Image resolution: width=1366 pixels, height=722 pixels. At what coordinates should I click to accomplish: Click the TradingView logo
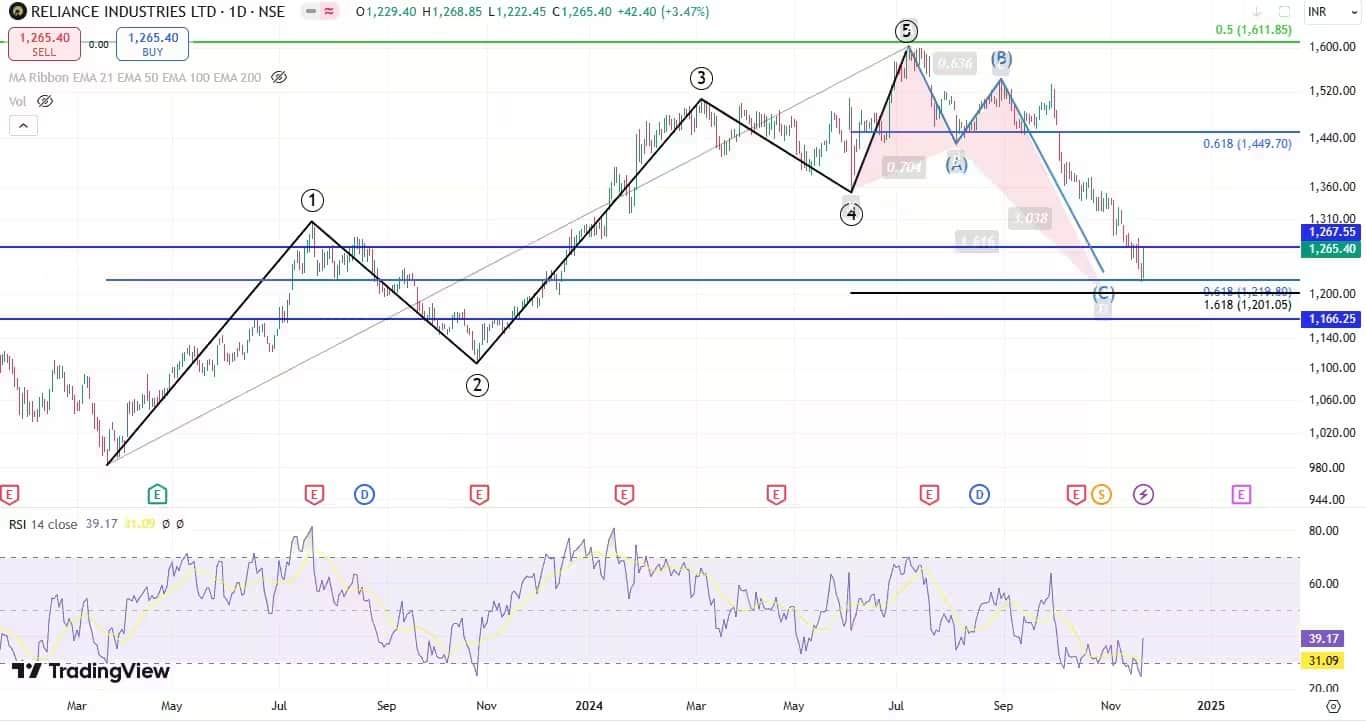point(90,671)
